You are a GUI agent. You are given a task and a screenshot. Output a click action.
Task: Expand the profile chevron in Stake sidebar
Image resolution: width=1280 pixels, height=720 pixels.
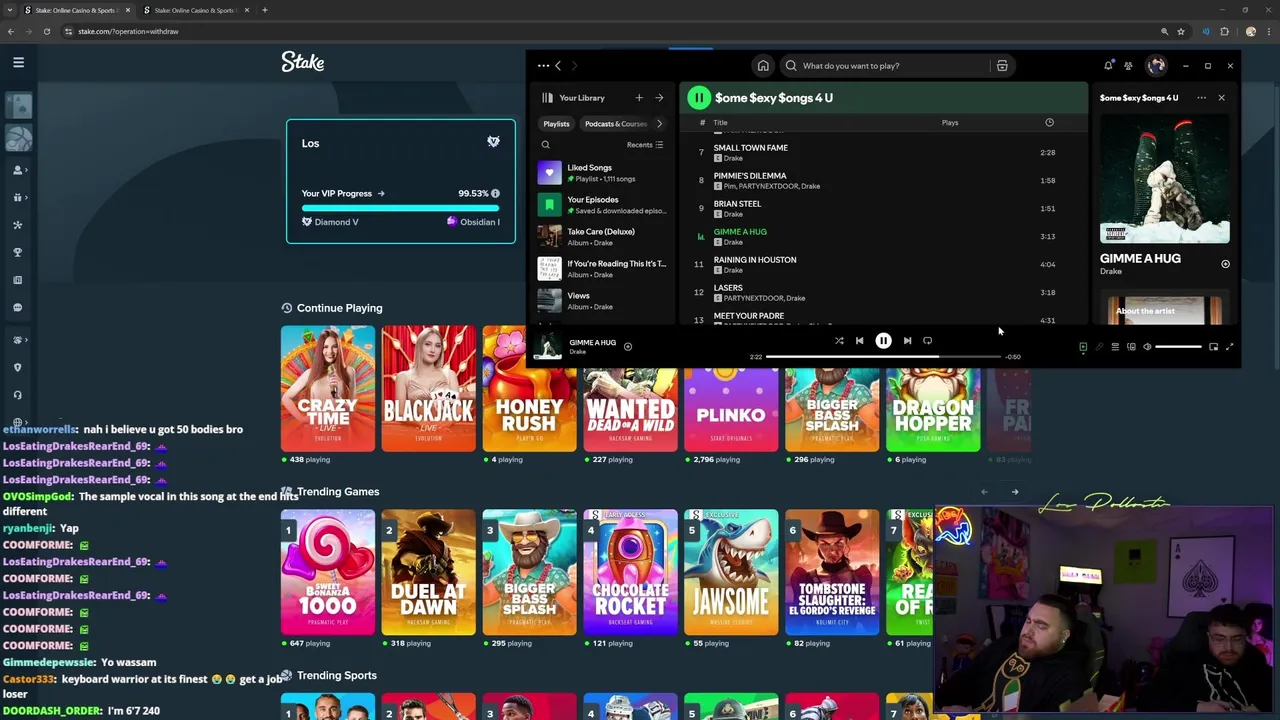(x=28, y=170)
